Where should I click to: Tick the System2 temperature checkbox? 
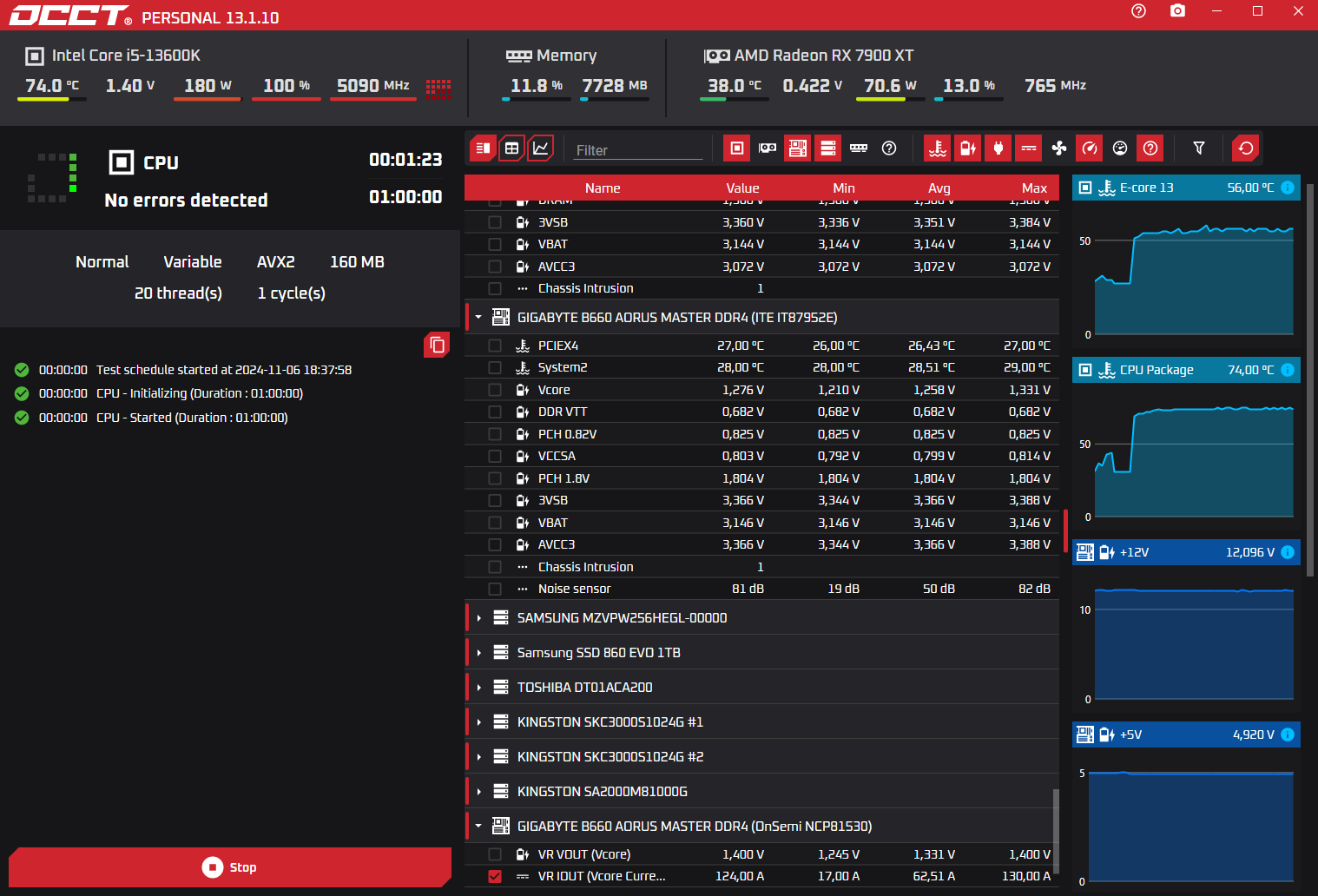[495, 367]
